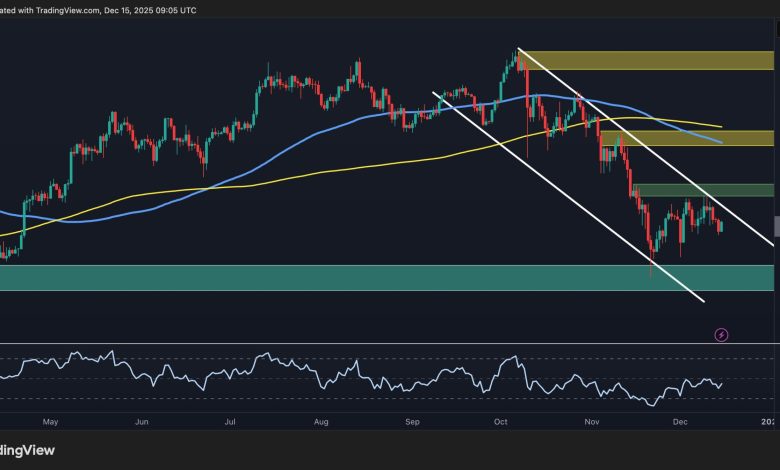This screenshot has height=470, width=780.
Task: Click the Dec label on time axis
Action: 679,422
